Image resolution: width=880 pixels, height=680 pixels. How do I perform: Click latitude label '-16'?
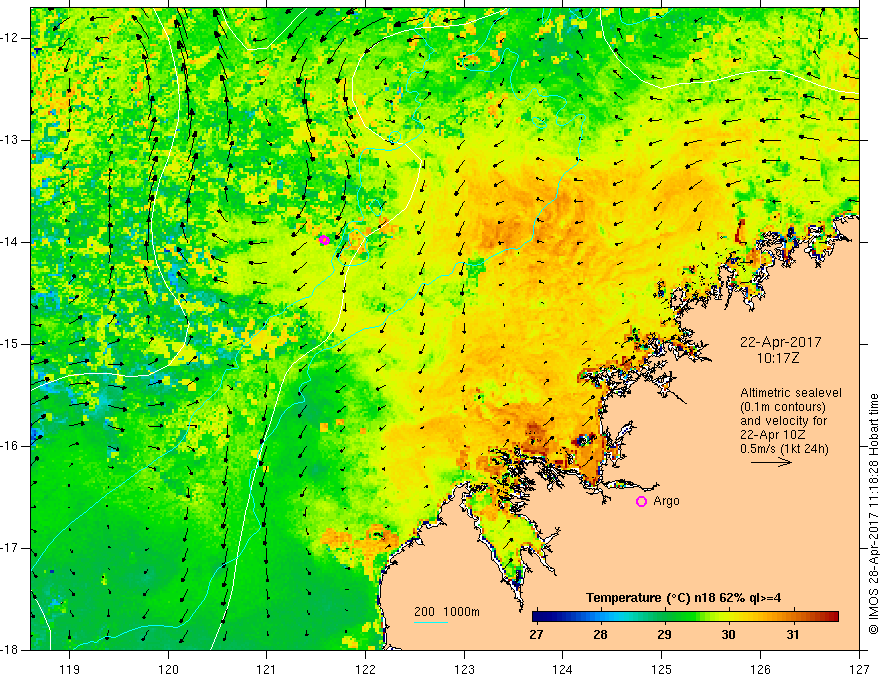pyautogui.click(x=10, y=446)
